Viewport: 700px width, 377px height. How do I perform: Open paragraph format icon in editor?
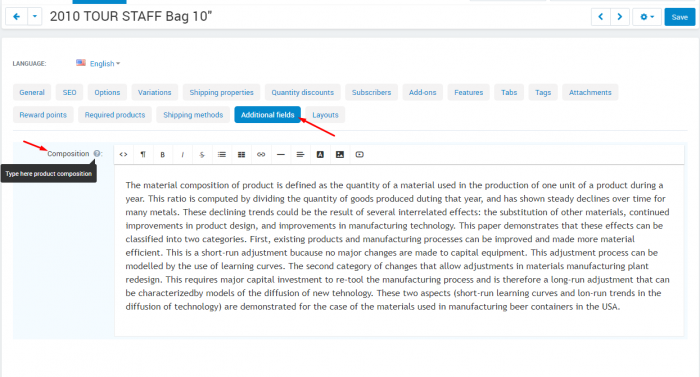[143, 155]
